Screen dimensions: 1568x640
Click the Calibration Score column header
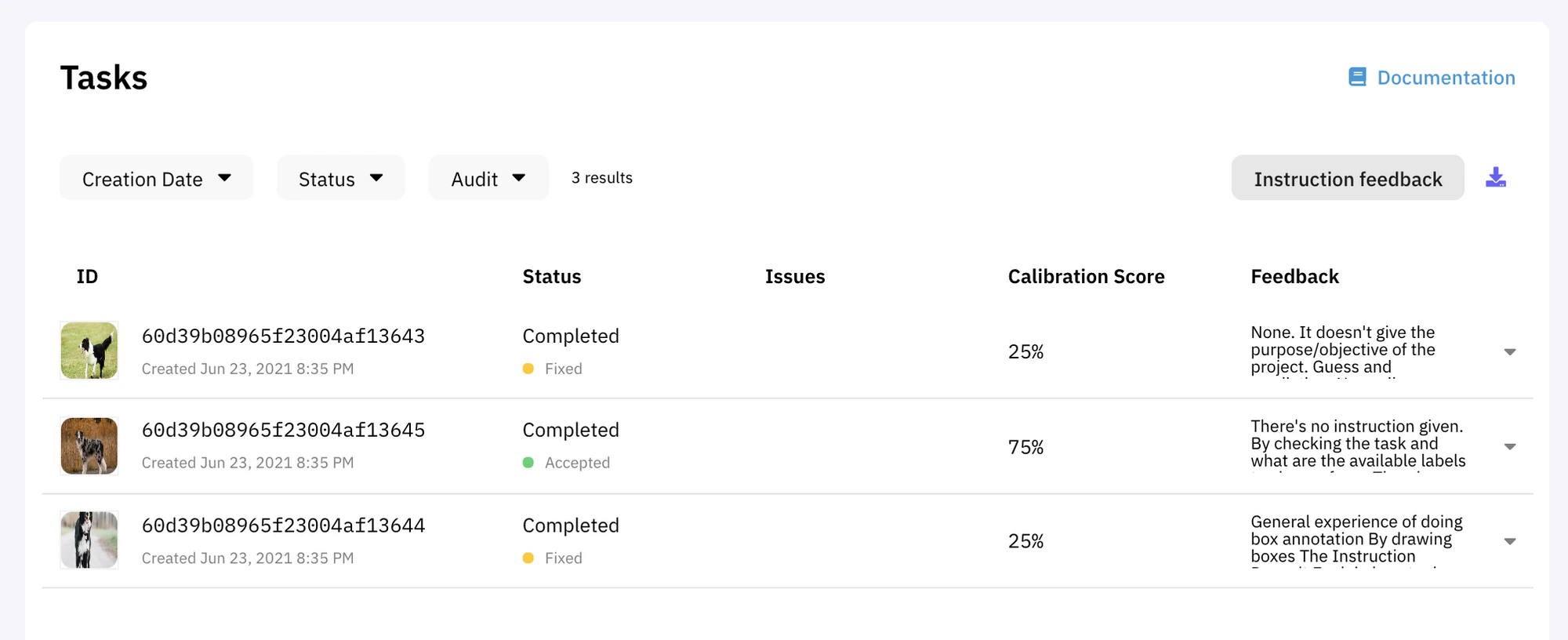click(1086, 276)
